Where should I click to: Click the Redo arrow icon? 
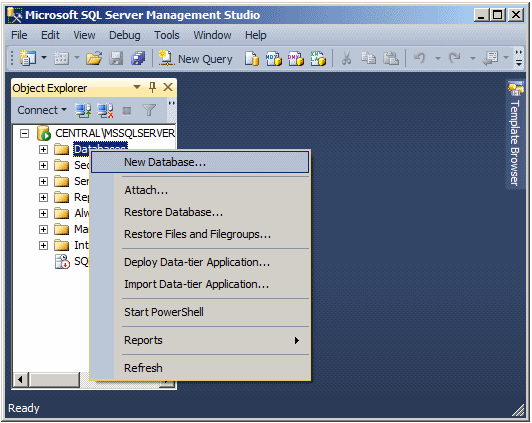(x=455, y=58)
